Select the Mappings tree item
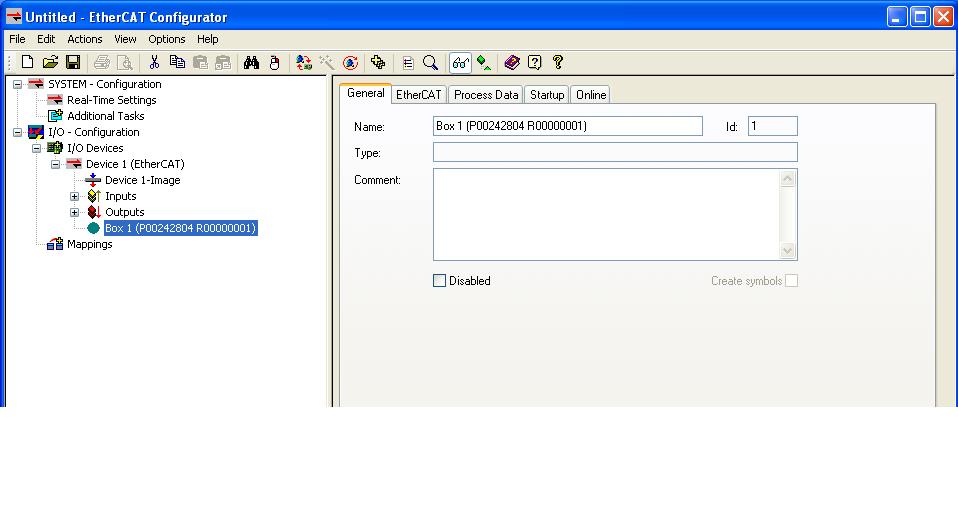This screenshot has height=512, width=958. (x=89, y=244)
